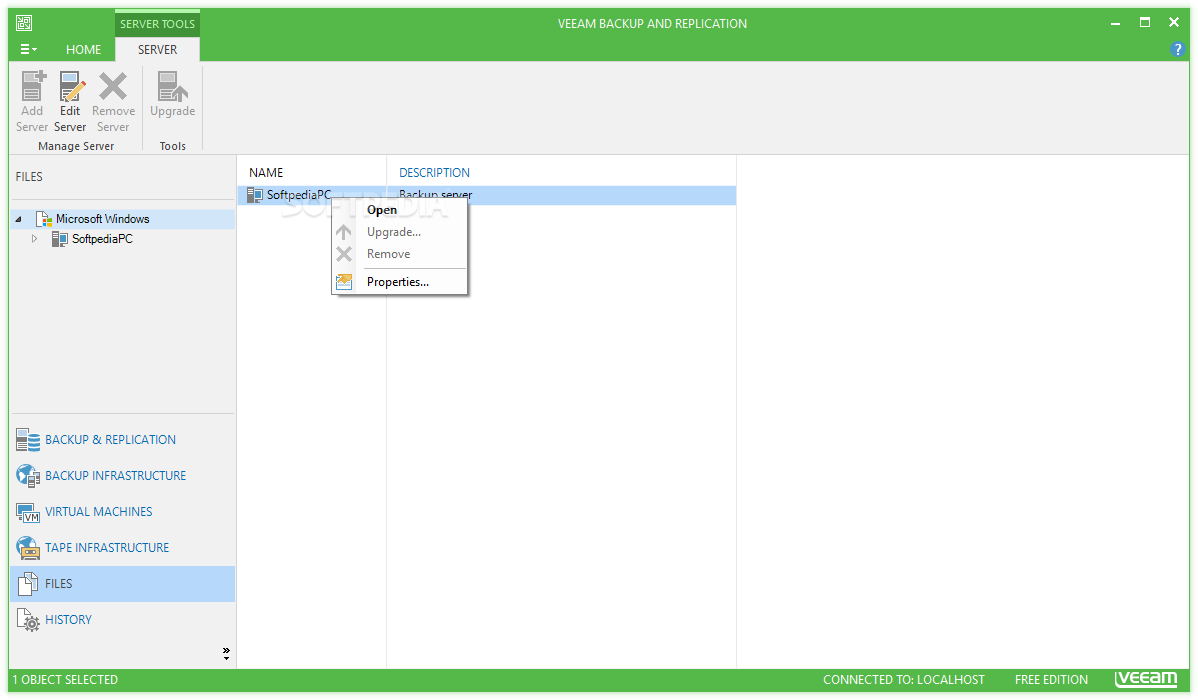Close the Veeam window
This screenshot has width=1198, height=700.
click(1174, 23)
